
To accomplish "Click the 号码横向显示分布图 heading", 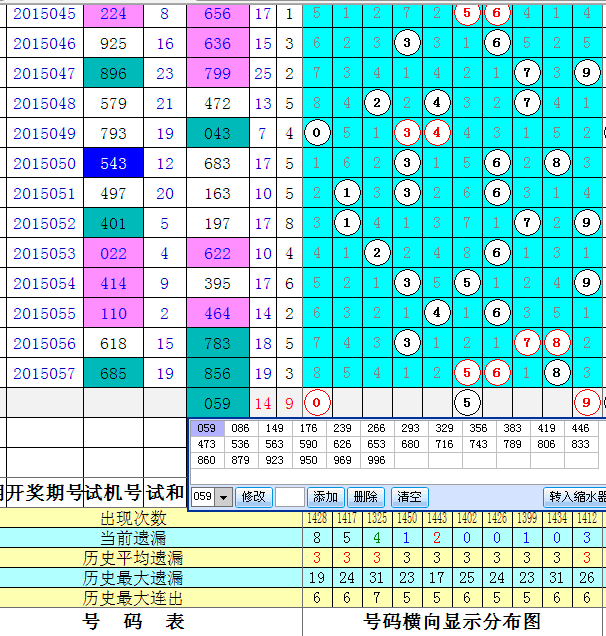I will click(452, 622).
